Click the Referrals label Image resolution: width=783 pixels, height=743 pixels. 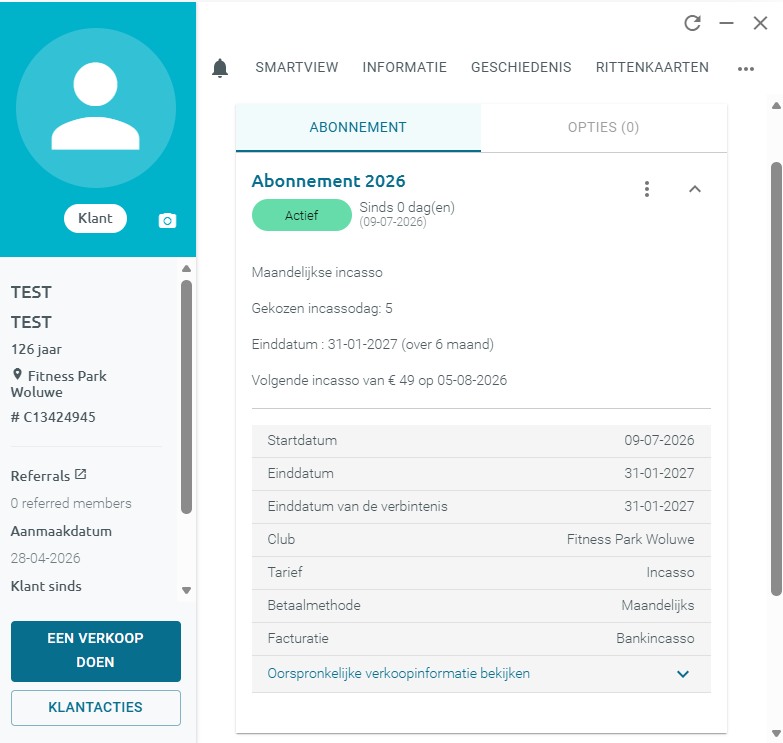coord(40,476)
